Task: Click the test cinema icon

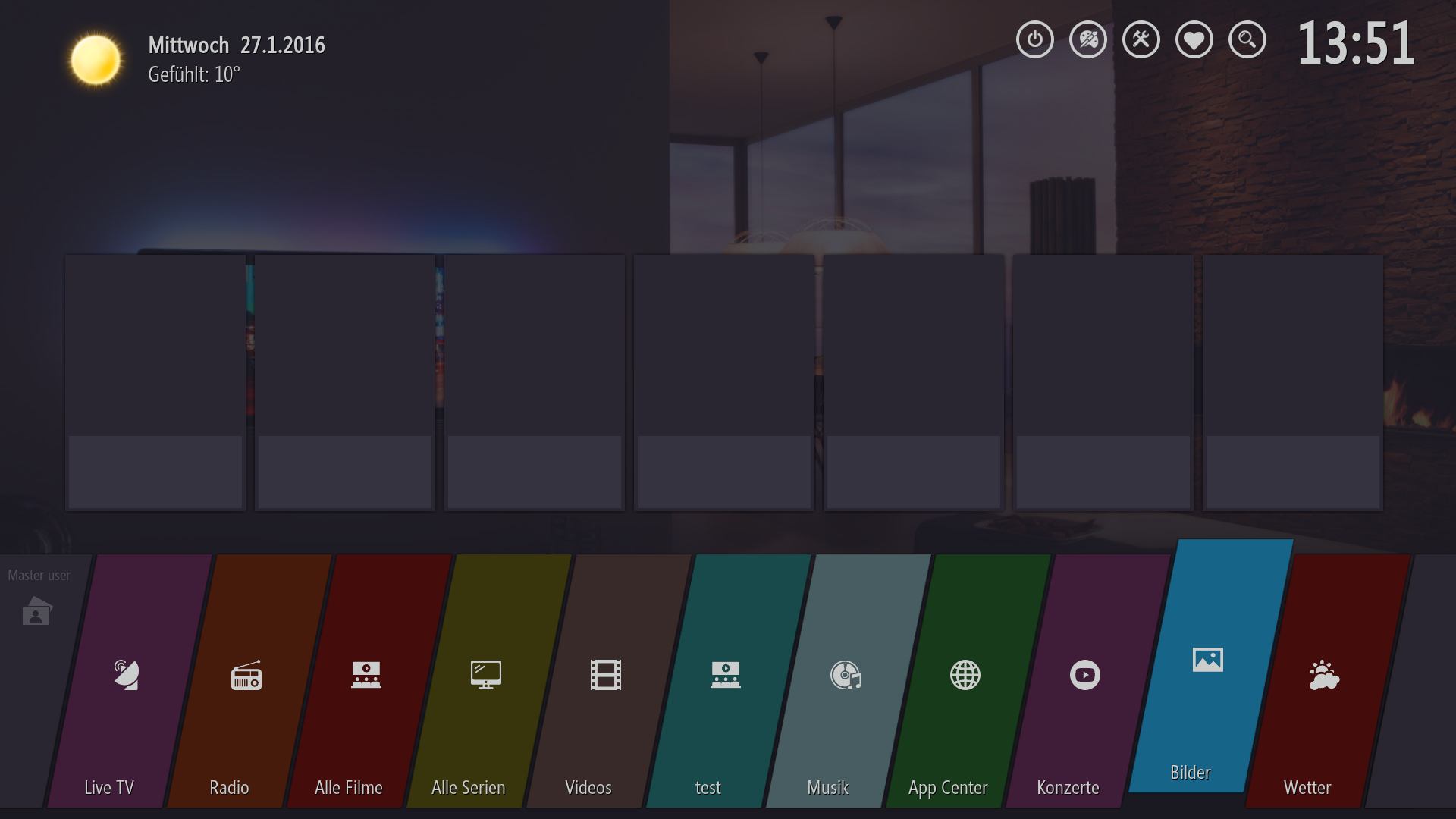Action: (x=726, y=674)
